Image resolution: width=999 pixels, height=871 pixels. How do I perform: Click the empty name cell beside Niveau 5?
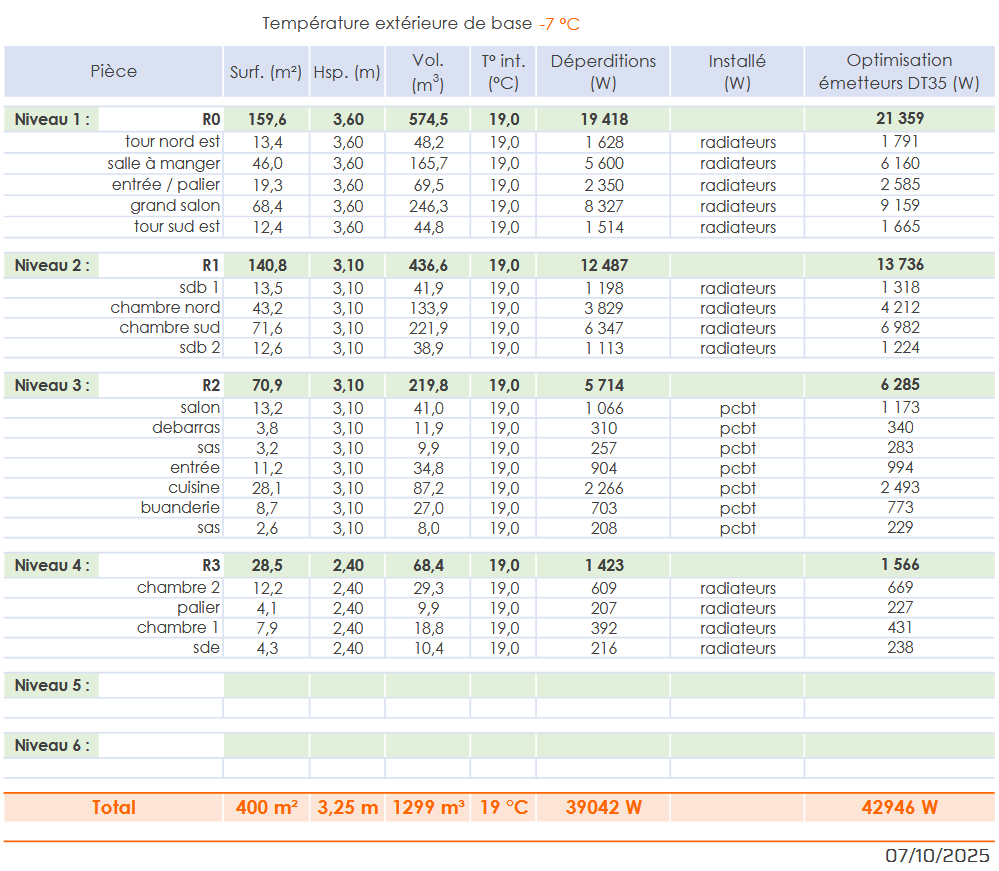[x=160, y=686]
